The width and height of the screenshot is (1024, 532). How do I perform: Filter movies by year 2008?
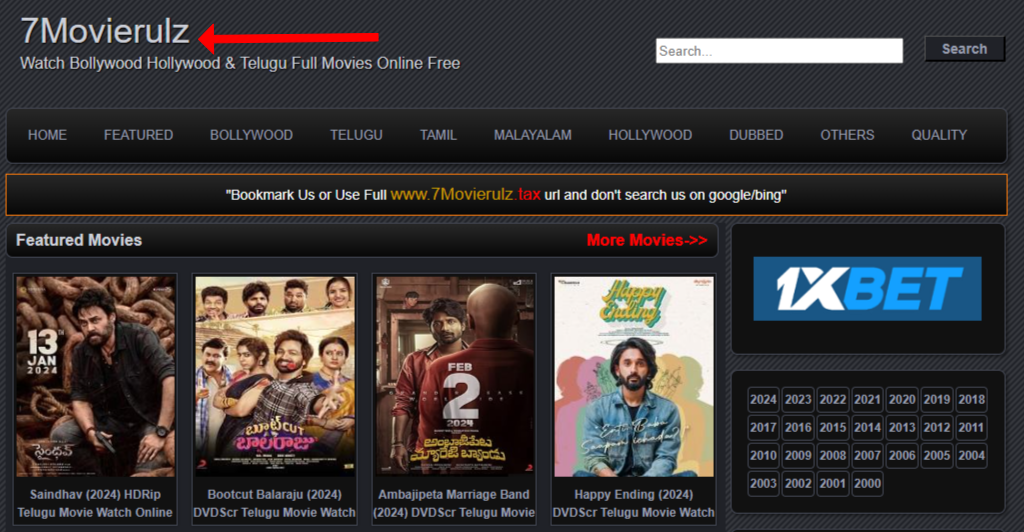(833, 456)
